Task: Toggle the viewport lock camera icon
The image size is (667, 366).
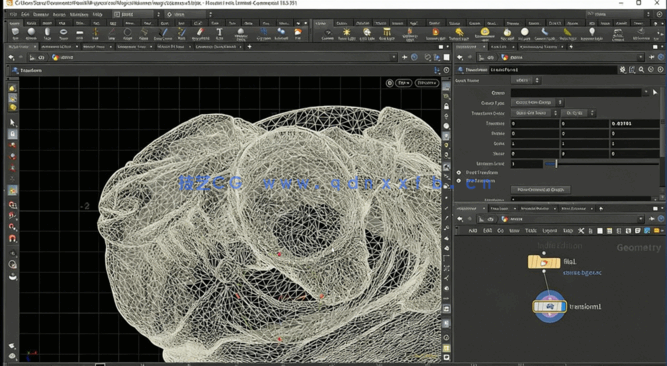Action: pos(446,106)
